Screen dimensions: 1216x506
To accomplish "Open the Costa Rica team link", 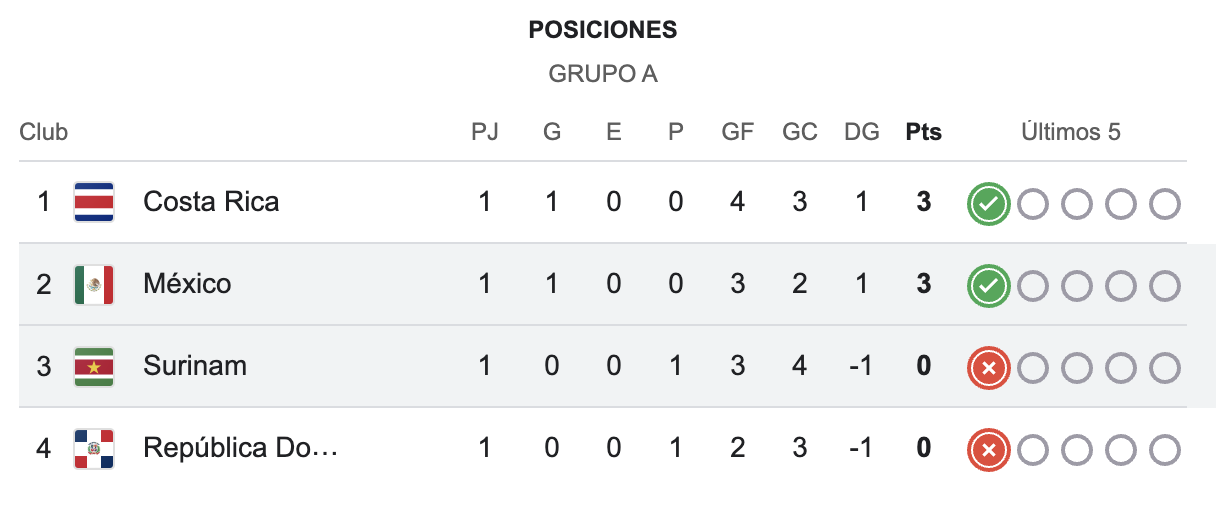I will [x=211, y=202].
